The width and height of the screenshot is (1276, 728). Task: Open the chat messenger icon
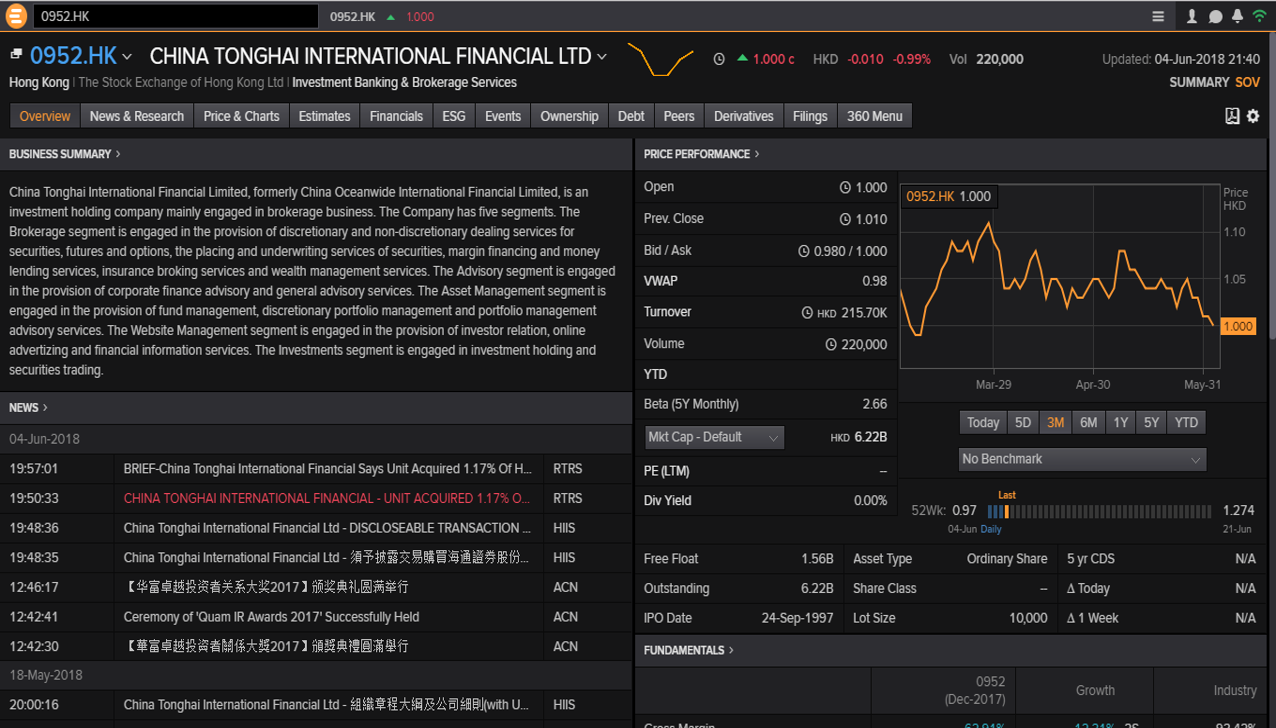click(1215, 17)
